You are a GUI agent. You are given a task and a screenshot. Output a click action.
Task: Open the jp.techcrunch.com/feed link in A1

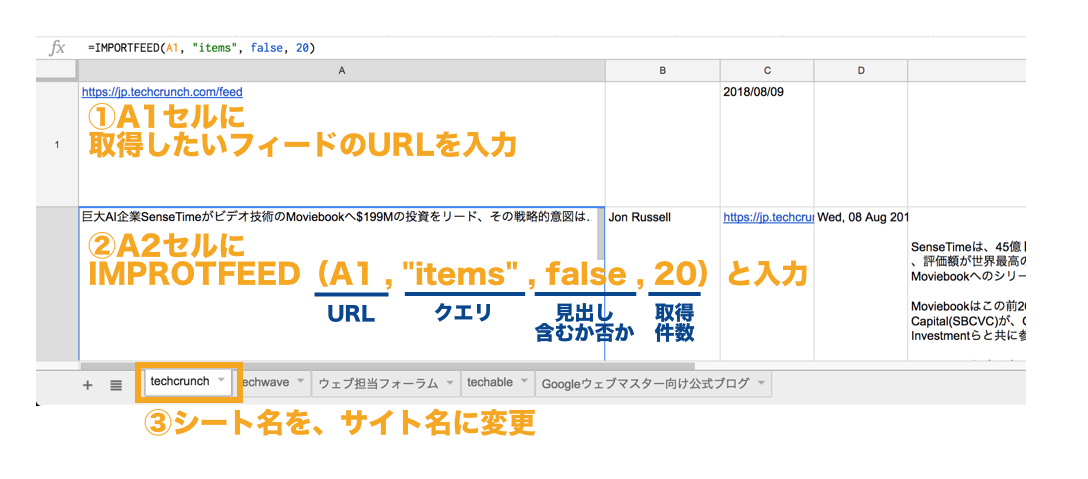(162, 92)
